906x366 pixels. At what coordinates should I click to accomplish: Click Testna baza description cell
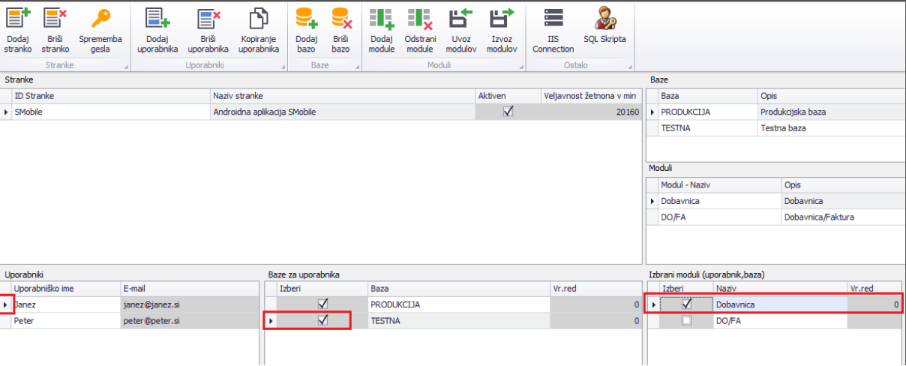(831, 128)
